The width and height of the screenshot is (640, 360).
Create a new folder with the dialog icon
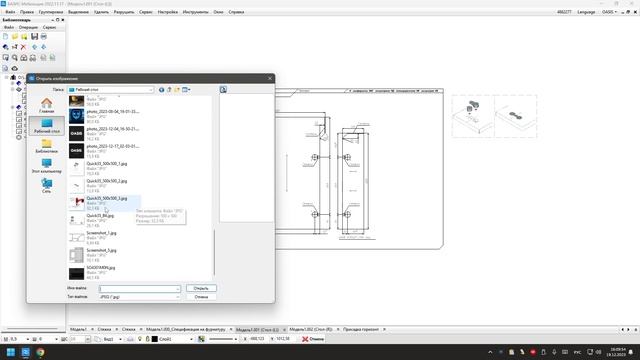pos(177,89)
